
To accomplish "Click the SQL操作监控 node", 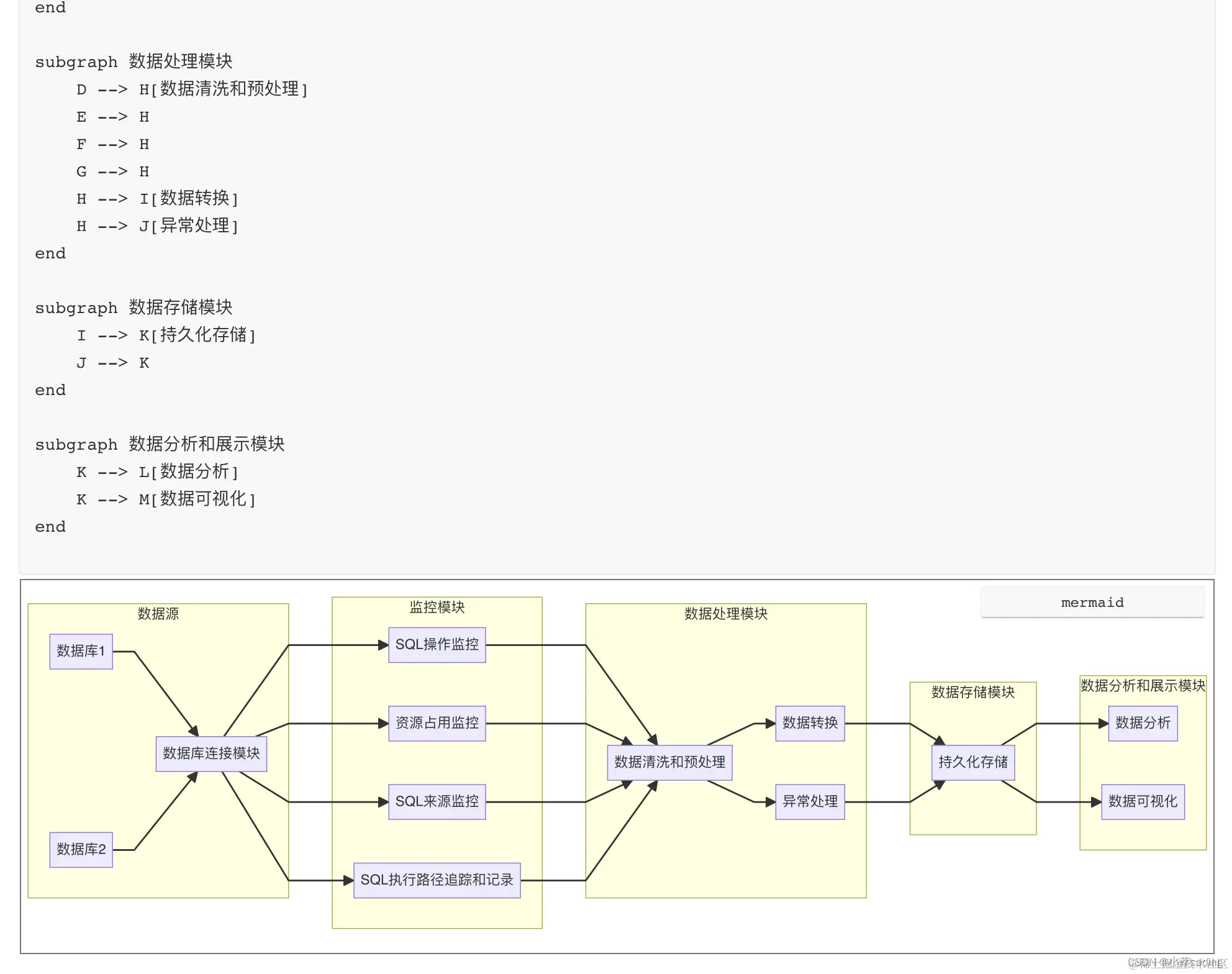I will 437,645.
